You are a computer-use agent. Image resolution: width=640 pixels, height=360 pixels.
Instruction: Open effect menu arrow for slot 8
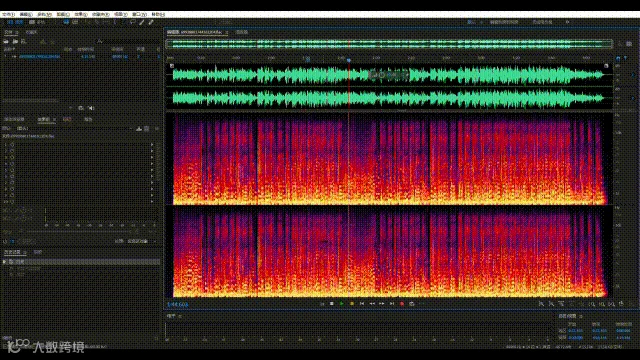tap(152, 189)
